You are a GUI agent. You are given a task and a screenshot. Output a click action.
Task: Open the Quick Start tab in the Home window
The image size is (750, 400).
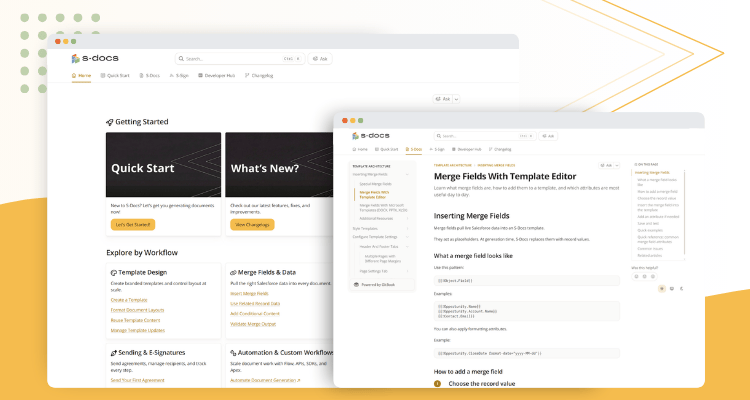coord(115,76)
